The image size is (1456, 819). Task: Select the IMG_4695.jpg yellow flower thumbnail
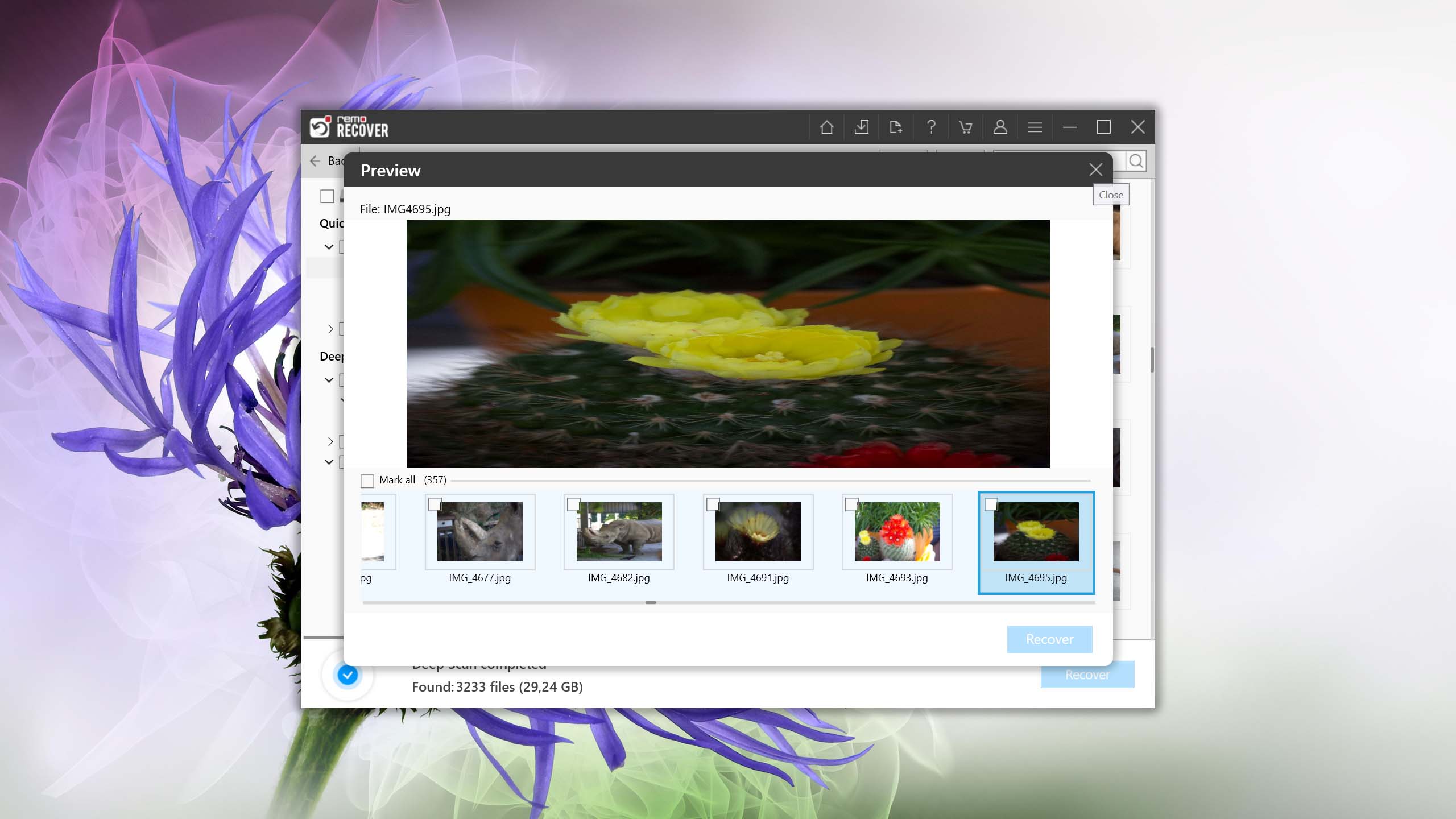[1036, 532]
